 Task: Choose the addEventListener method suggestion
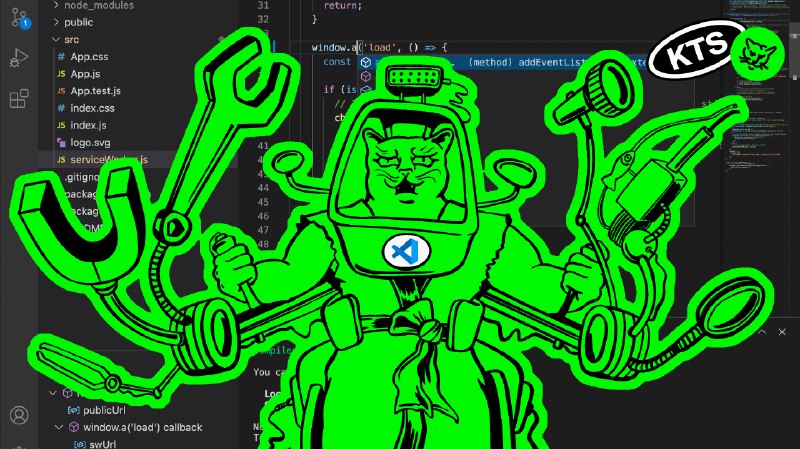click(x=503, y=62)
